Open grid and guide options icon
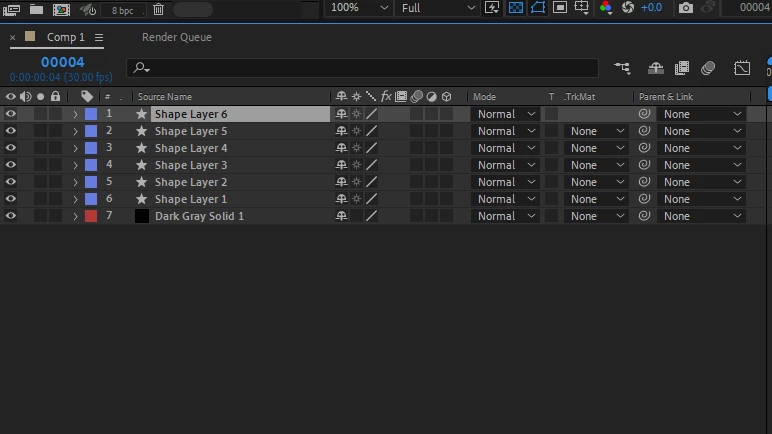The width and height of the screenshot is (772, 434). click(581, 7)
